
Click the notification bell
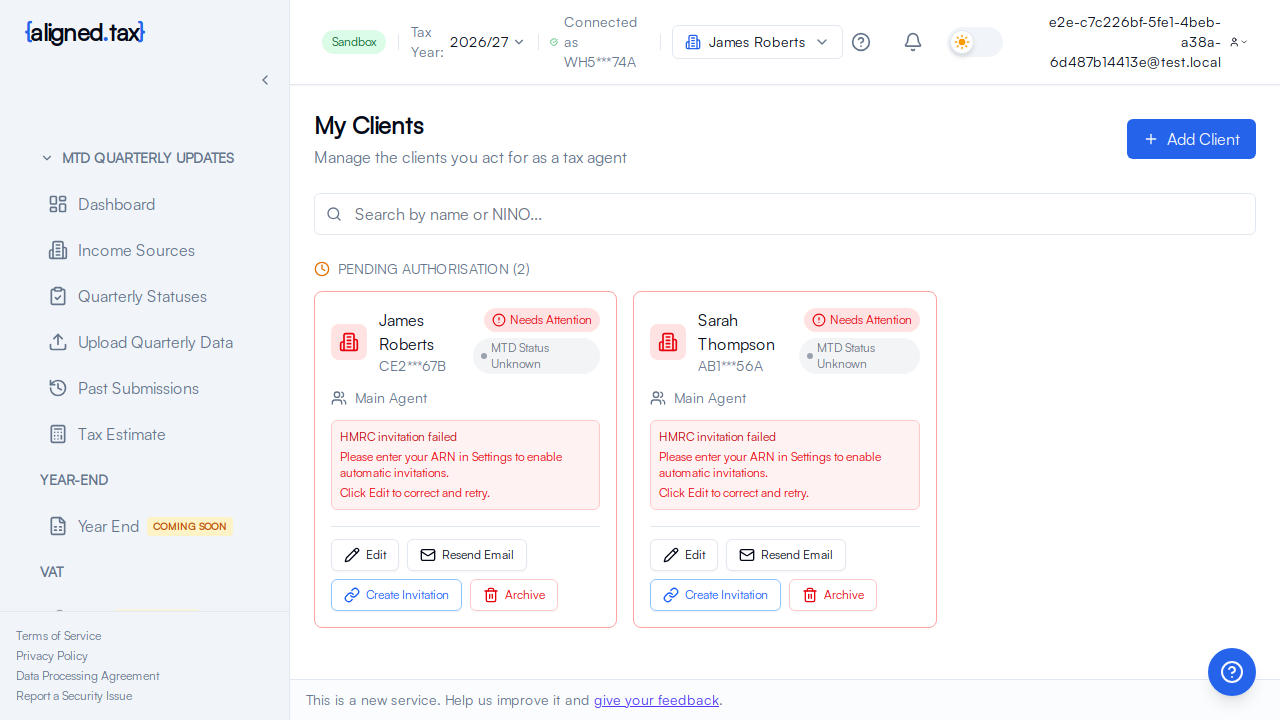(x=912, y=42)
